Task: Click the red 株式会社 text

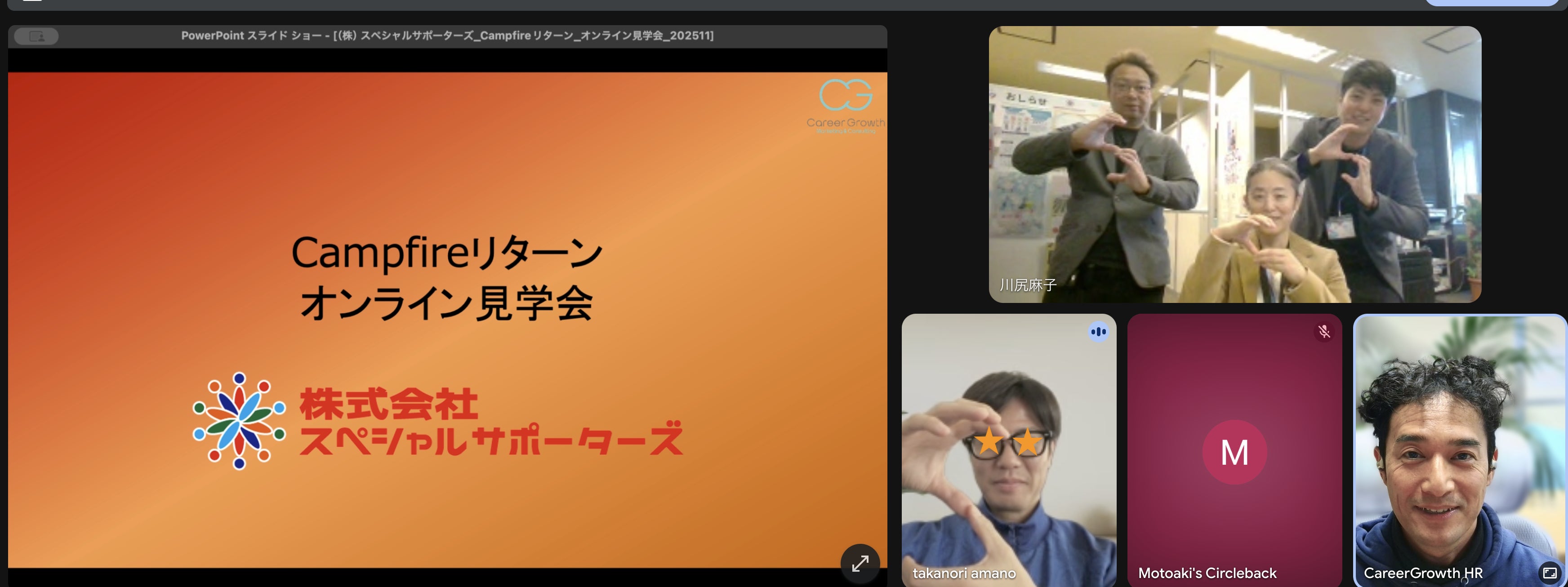Action: (x=388, y=404)
